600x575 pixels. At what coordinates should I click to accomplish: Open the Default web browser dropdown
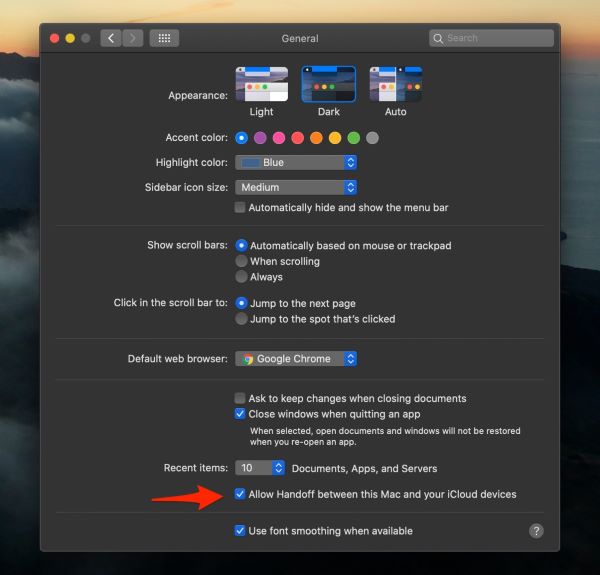click(296, 359)
